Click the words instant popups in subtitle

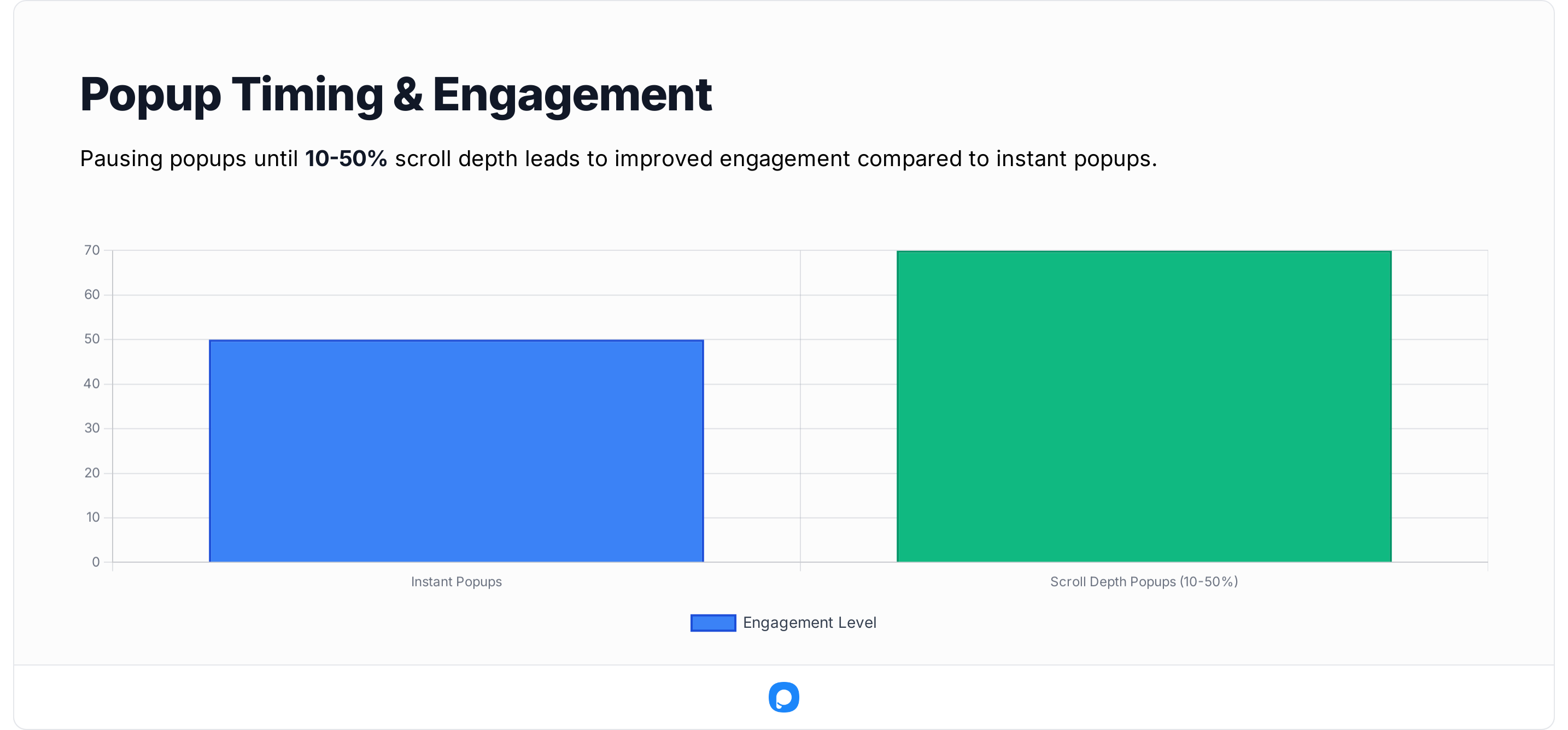(x=1074, y=159)
